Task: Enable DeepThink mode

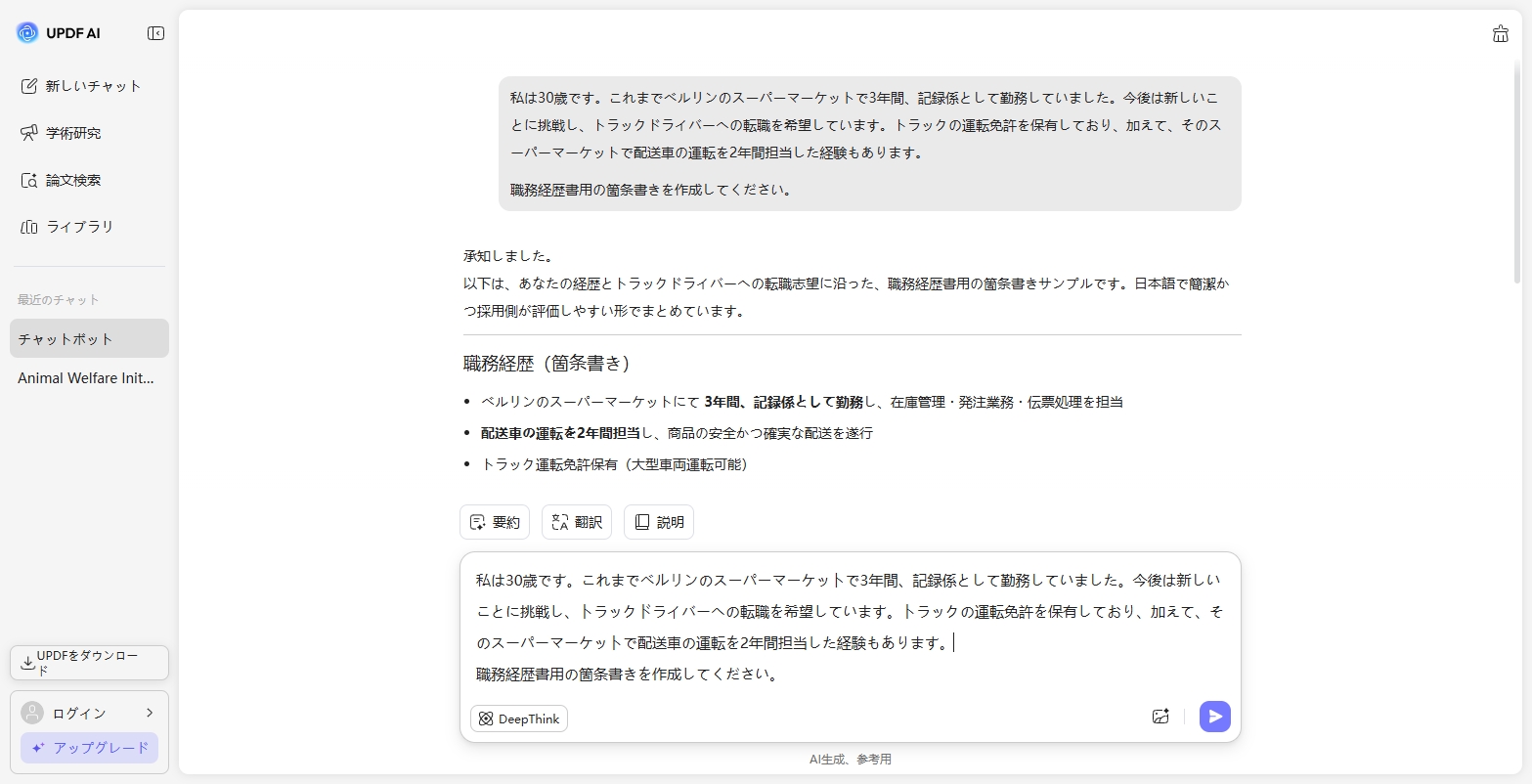Action: (x=518, y=719)
